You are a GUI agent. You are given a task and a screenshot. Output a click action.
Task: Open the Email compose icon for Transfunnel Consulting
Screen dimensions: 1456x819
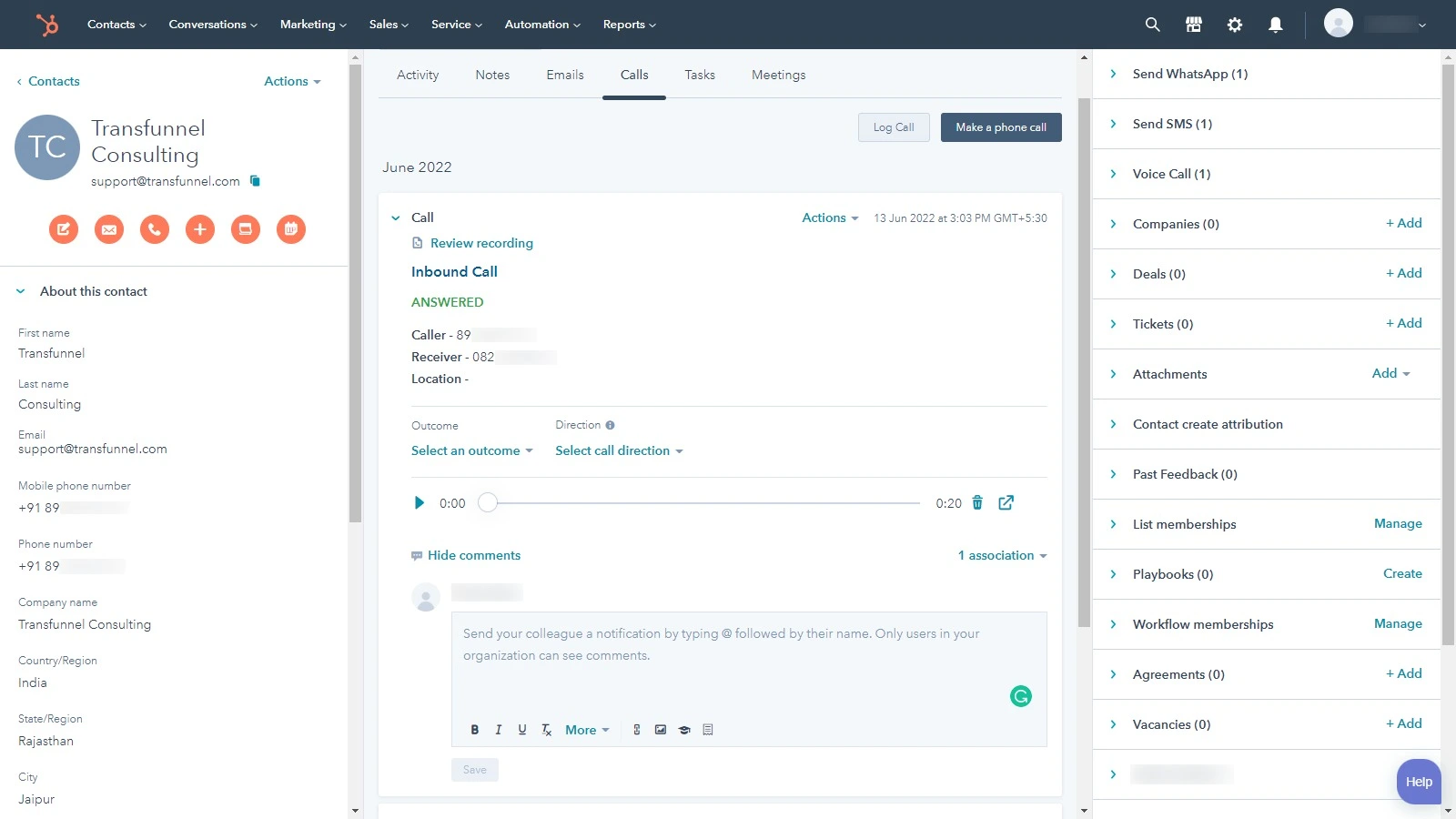tap(109, 229)
